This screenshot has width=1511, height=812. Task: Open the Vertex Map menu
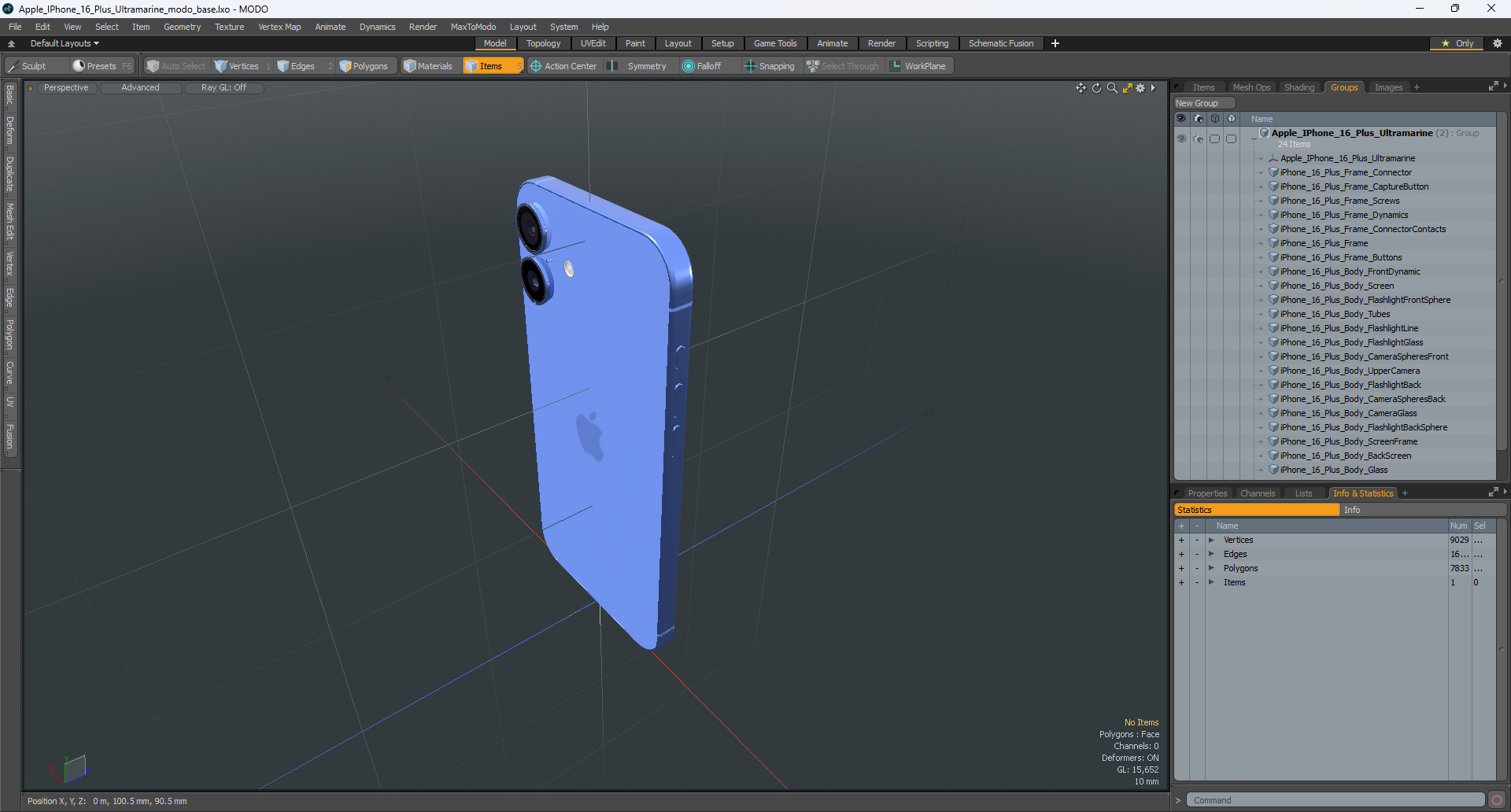point(279,27)
